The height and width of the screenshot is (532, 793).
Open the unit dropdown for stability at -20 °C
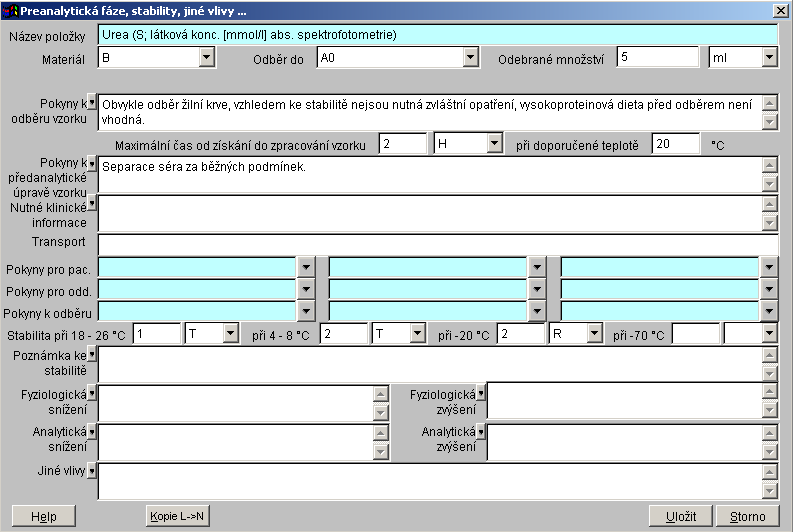coord(594,333)
